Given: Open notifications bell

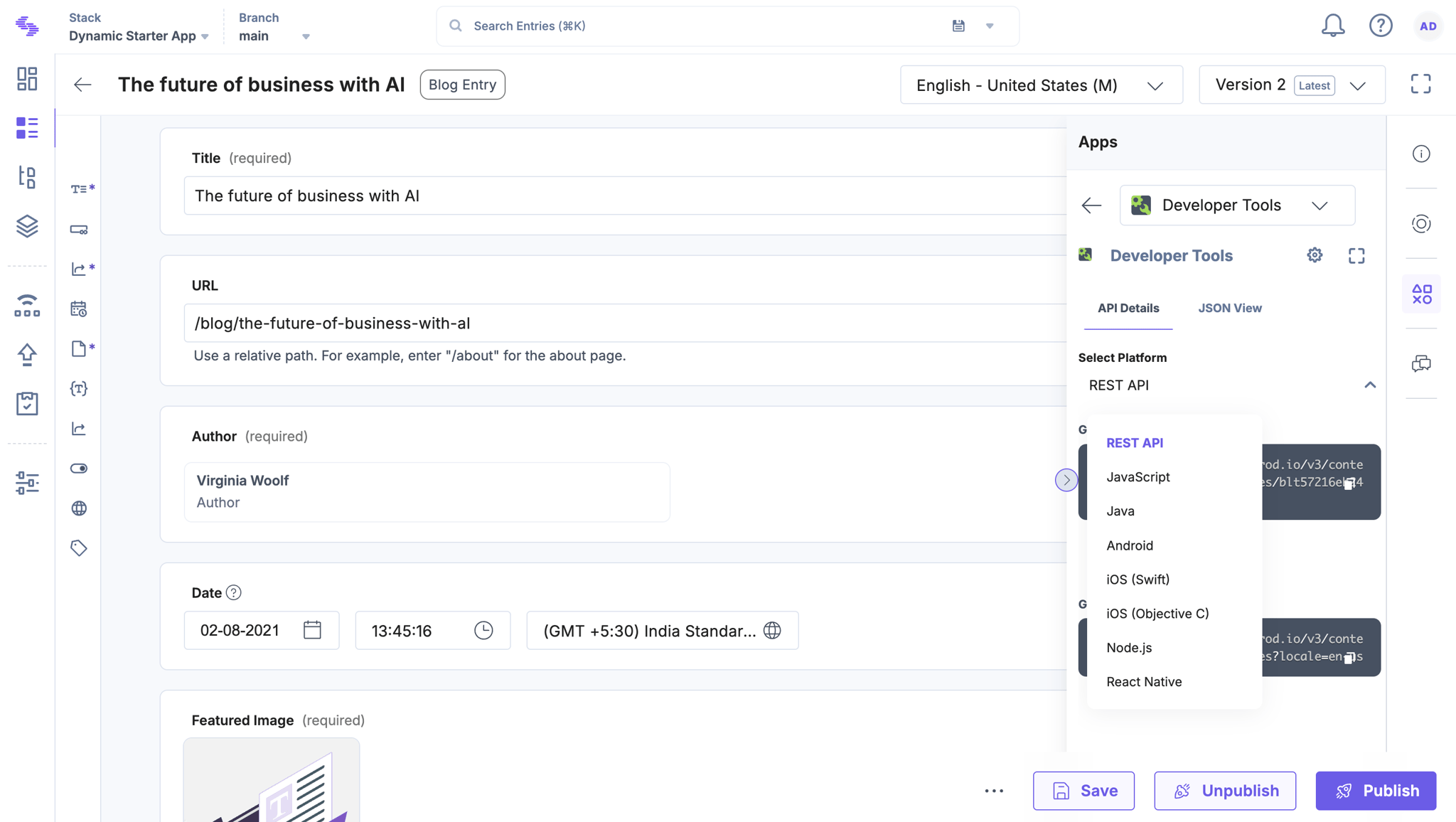Looking at the screenshot, I should click(x=1333, y=26).
